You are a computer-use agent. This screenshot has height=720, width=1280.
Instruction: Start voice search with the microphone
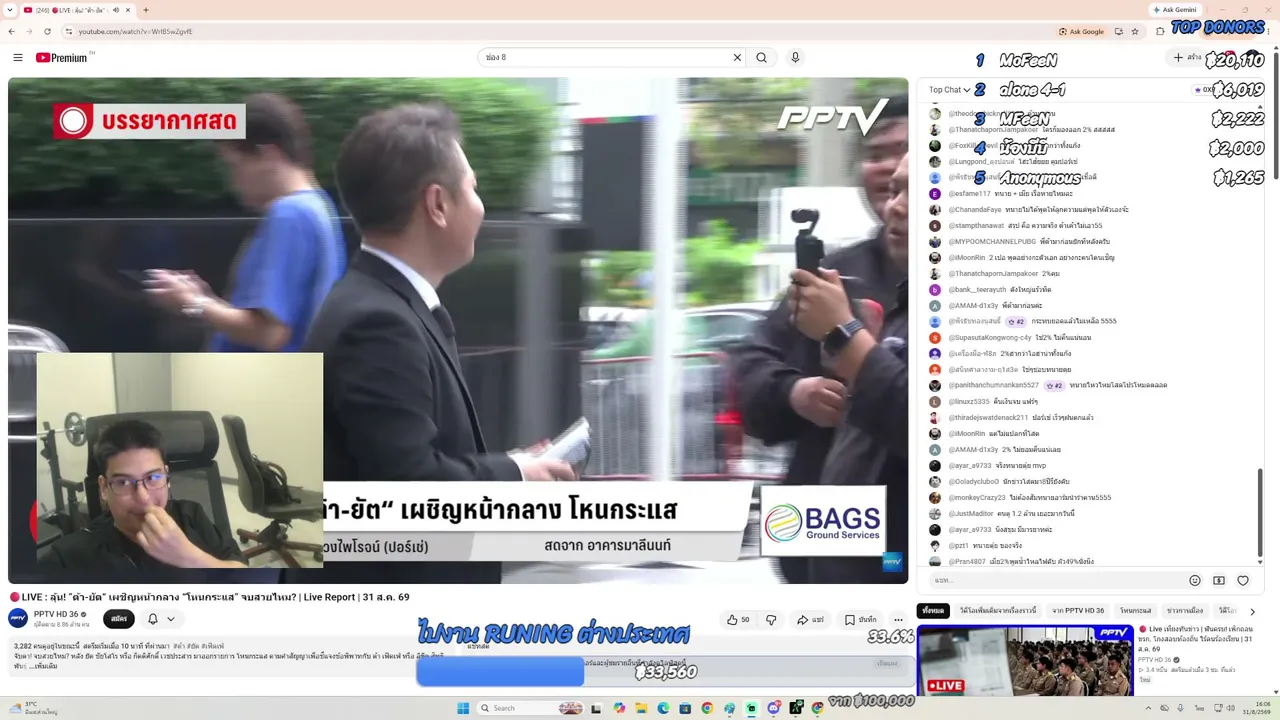click(795, 58)
